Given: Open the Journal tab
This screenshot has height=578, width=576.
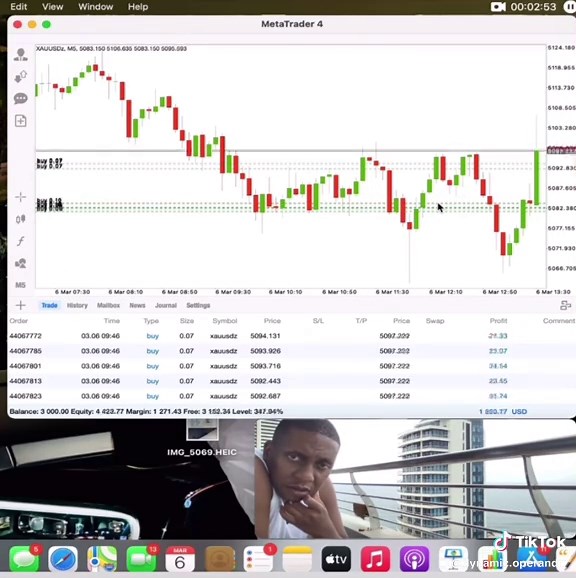Looking at the screenshot, I should coord(166,305).
